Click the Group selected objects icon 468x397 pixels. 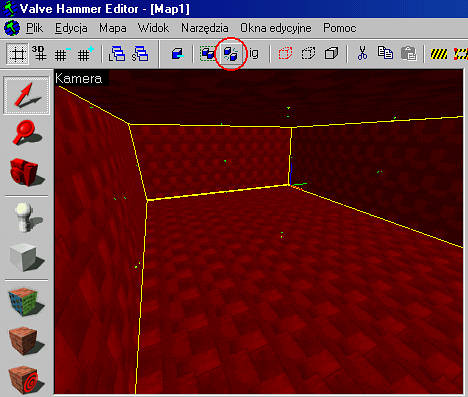208,54
